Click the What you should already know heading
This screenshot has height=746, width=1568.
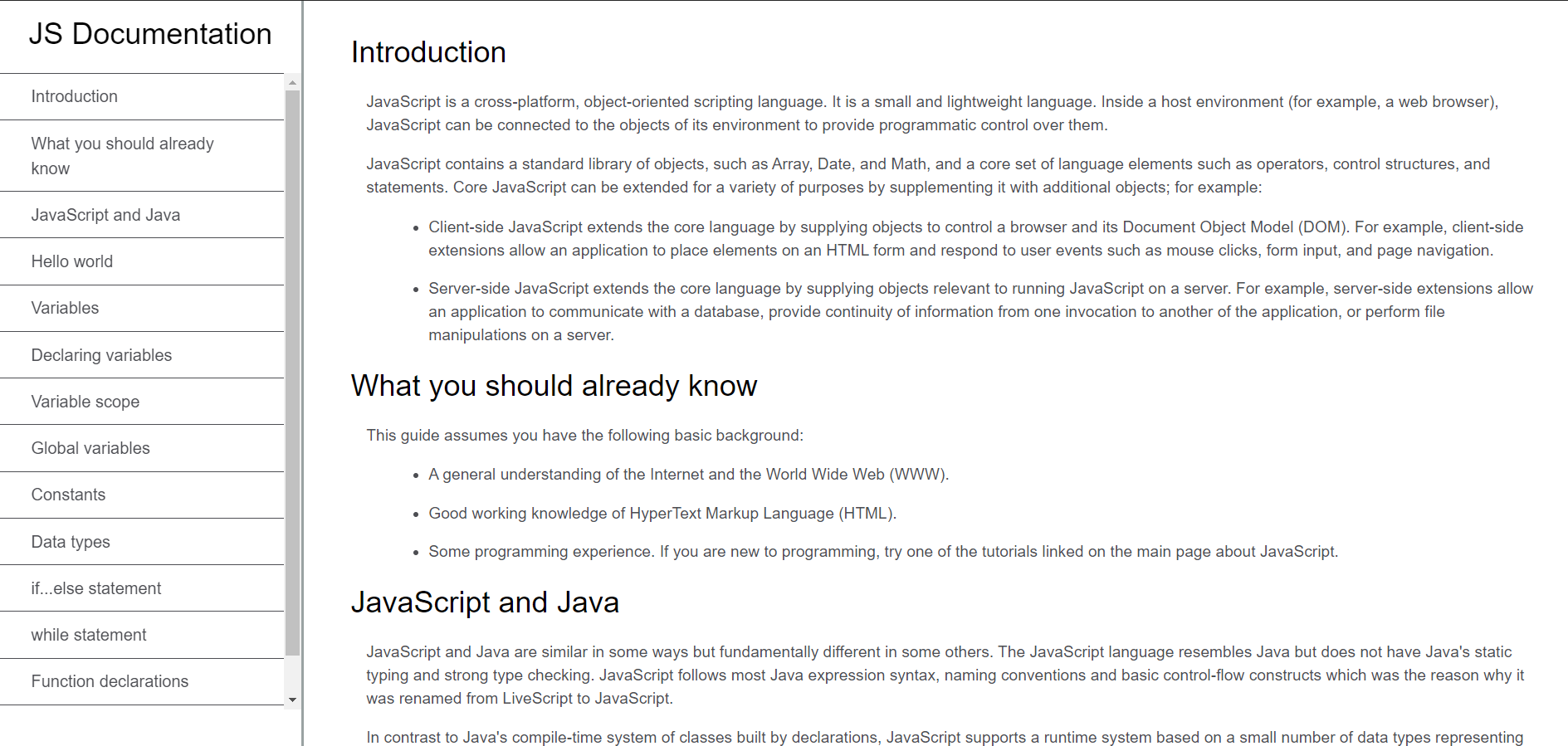[x=554, y=386]
